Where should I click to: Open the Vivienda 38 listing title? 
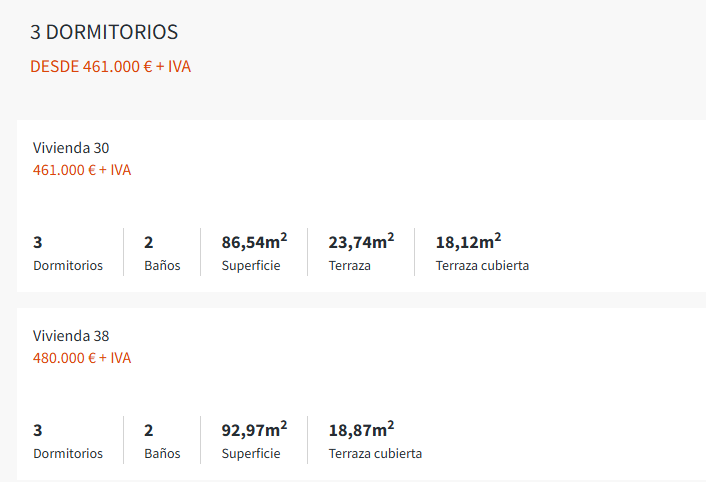click(71, 336)
